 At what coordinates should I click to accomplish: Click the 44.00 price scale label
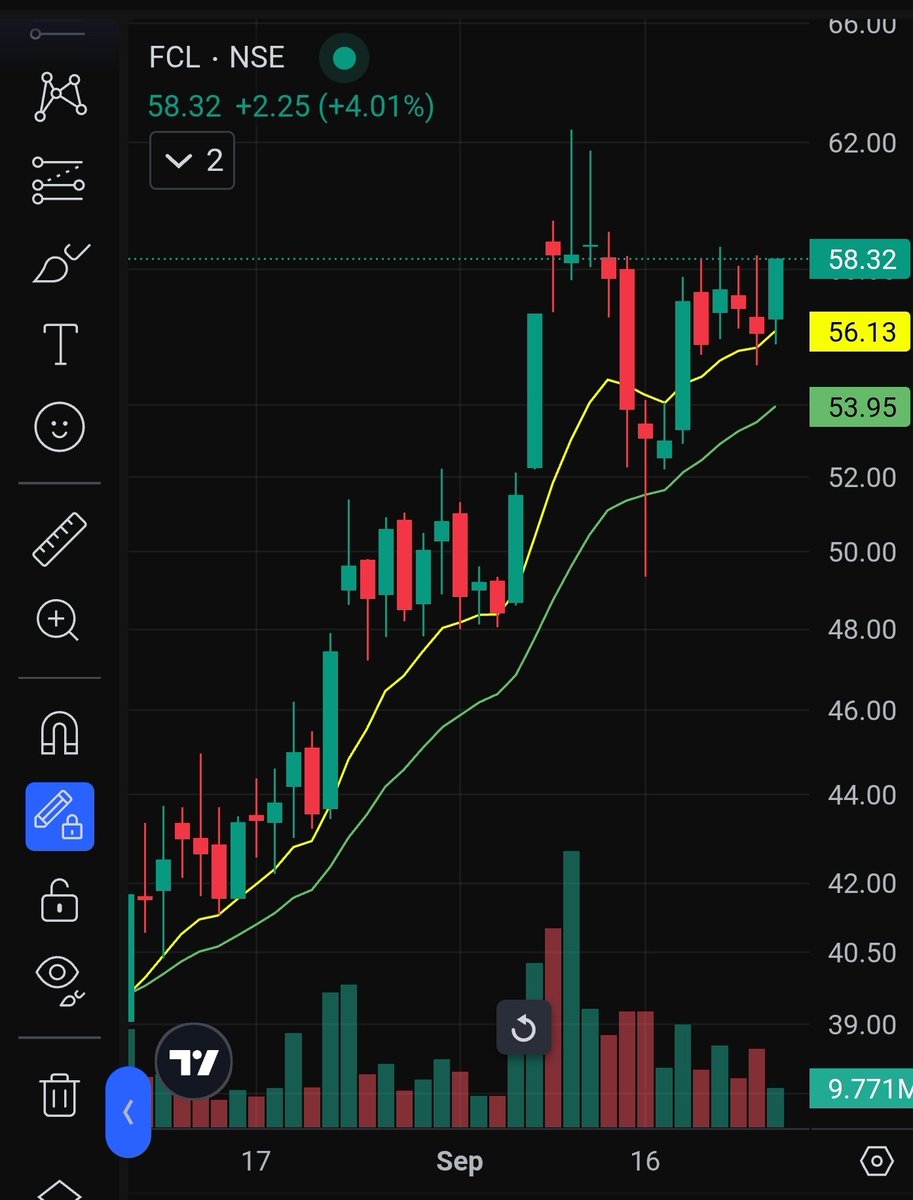pos(862,796)
